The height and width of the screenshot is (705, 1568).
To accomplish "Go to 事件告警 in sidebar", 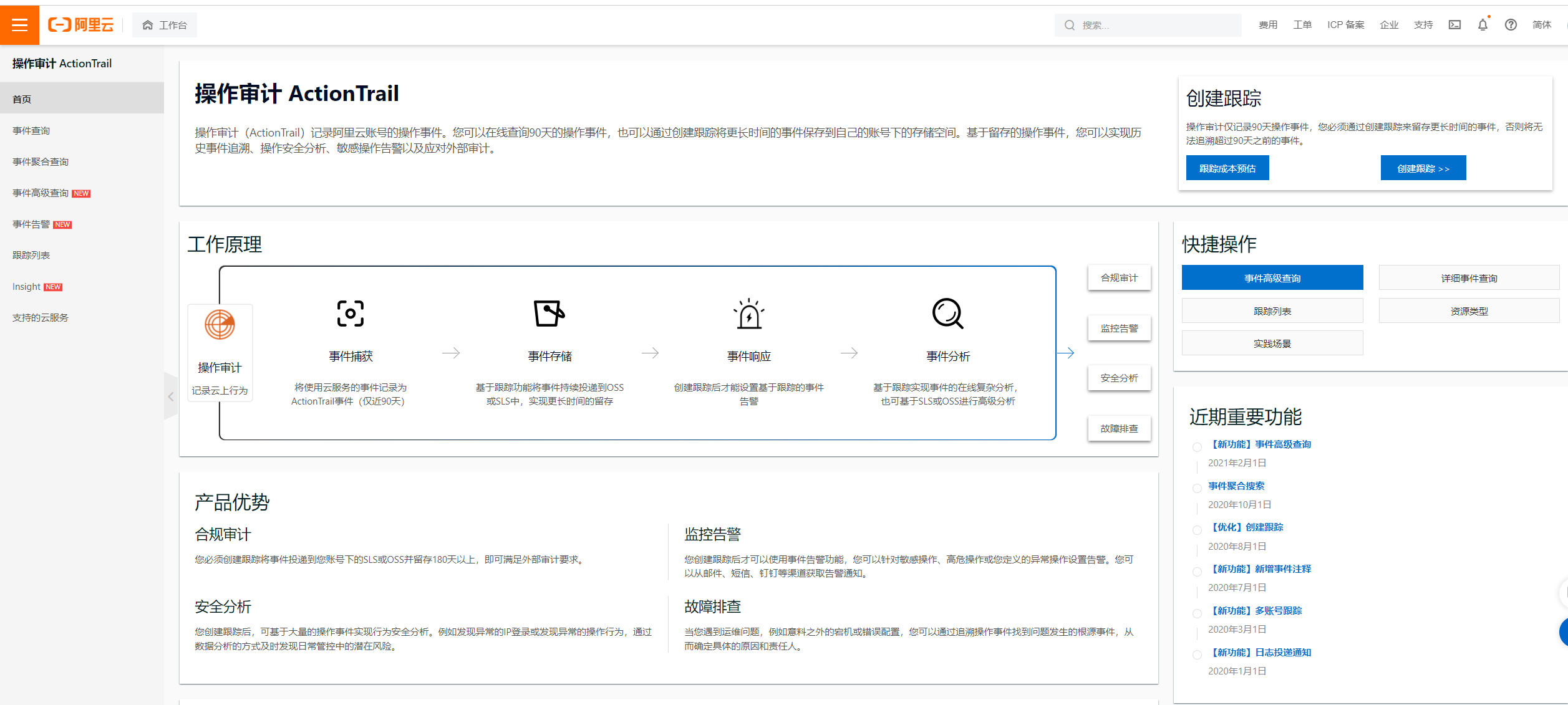I will point(82,224).
